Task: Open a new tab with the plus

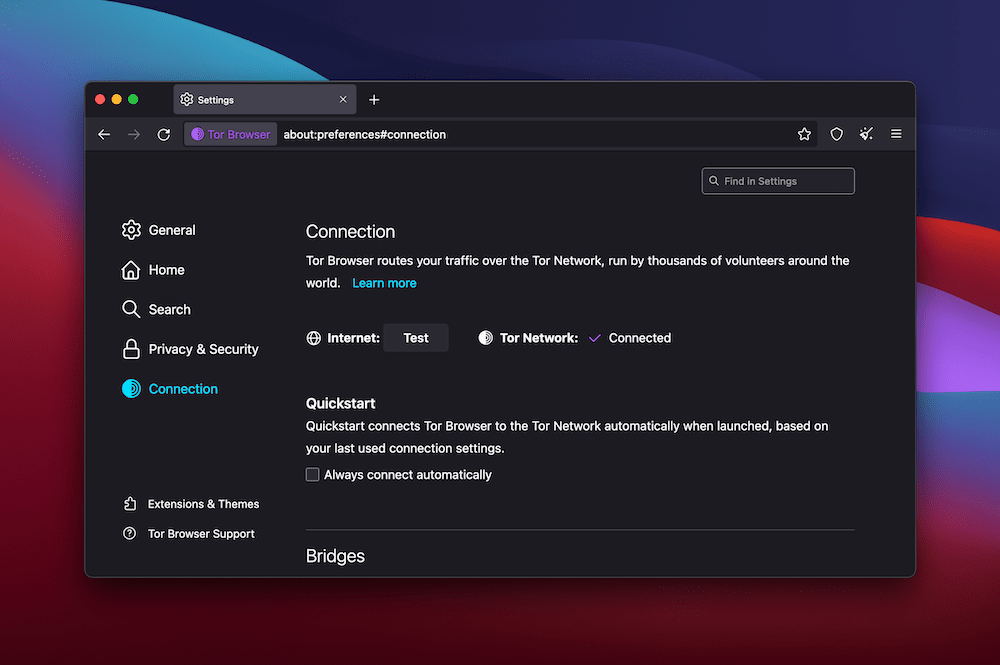Action: (374, 99)
